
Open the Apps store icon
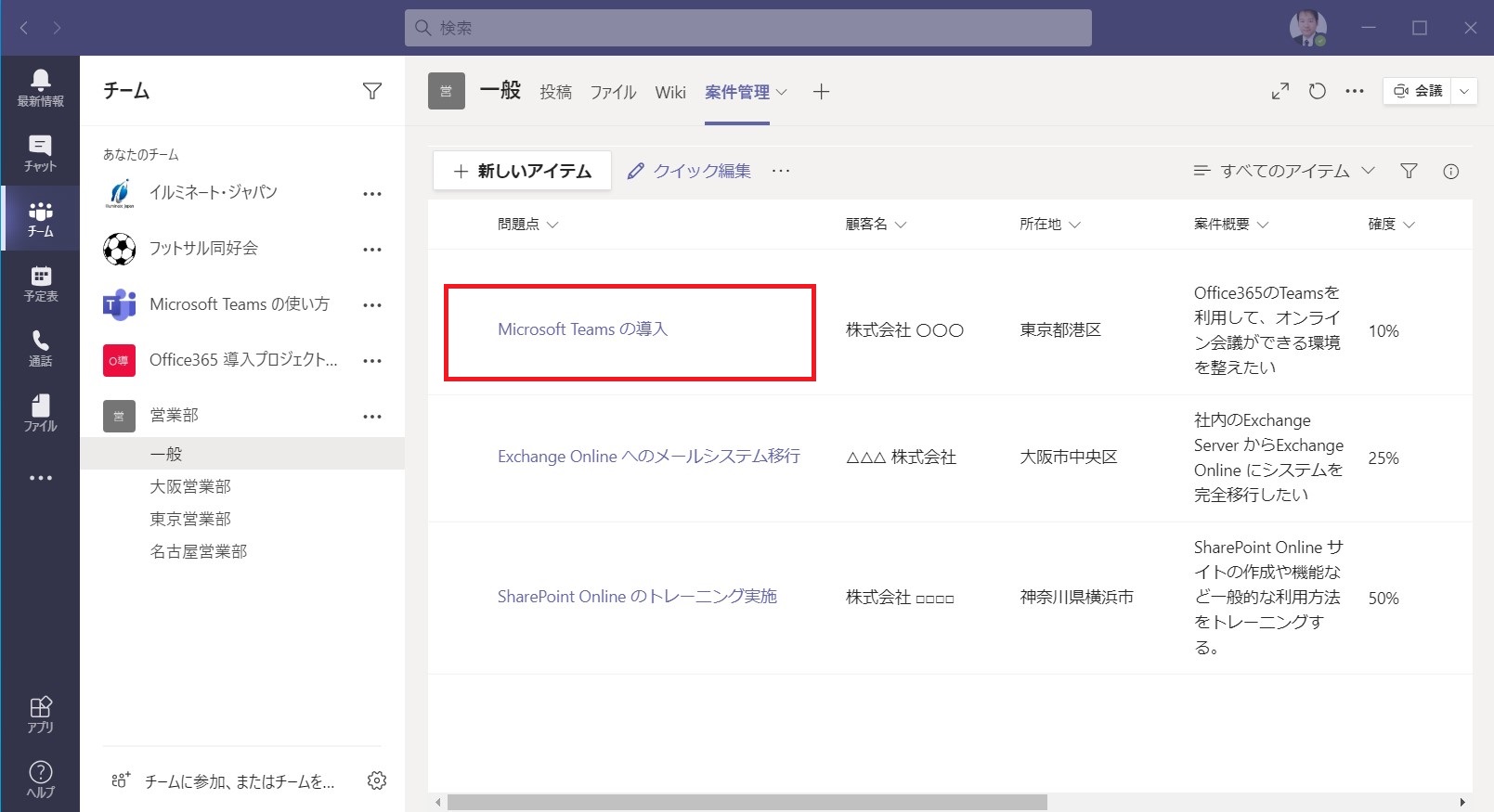click(40, 714)
